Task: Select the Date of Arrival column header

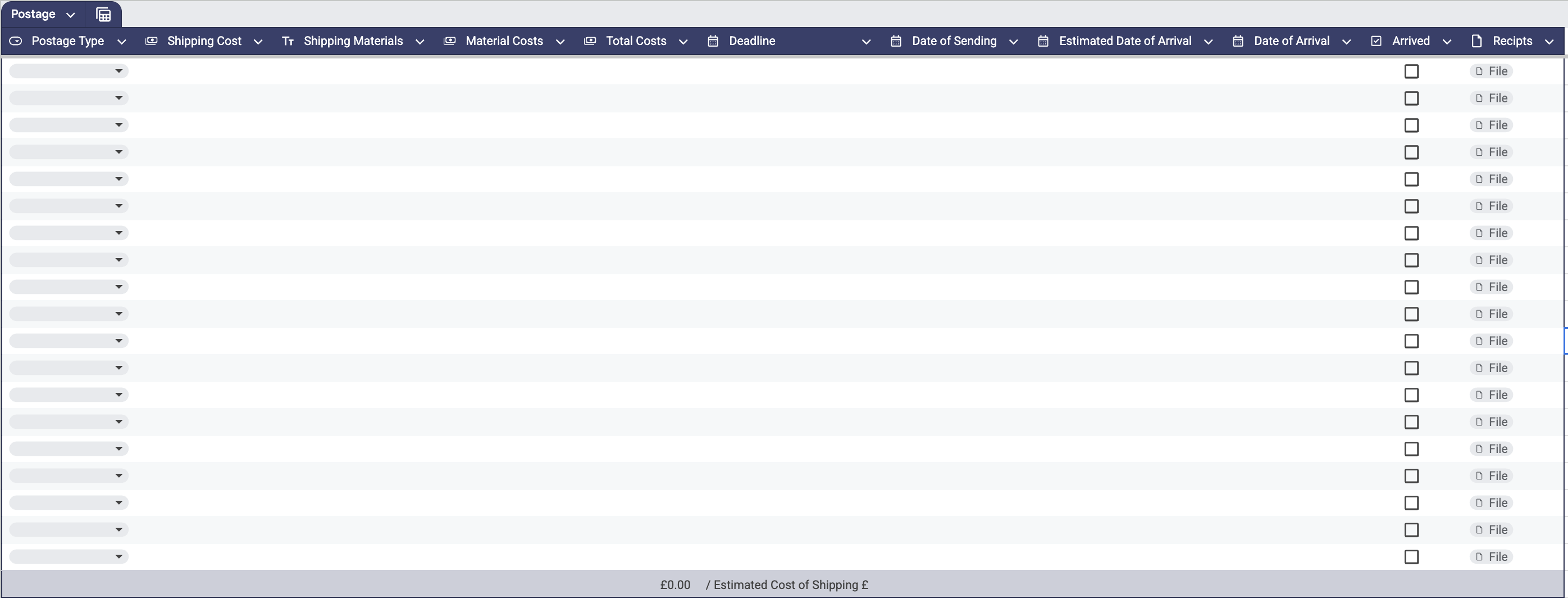Action: (x=1291, y=41)
